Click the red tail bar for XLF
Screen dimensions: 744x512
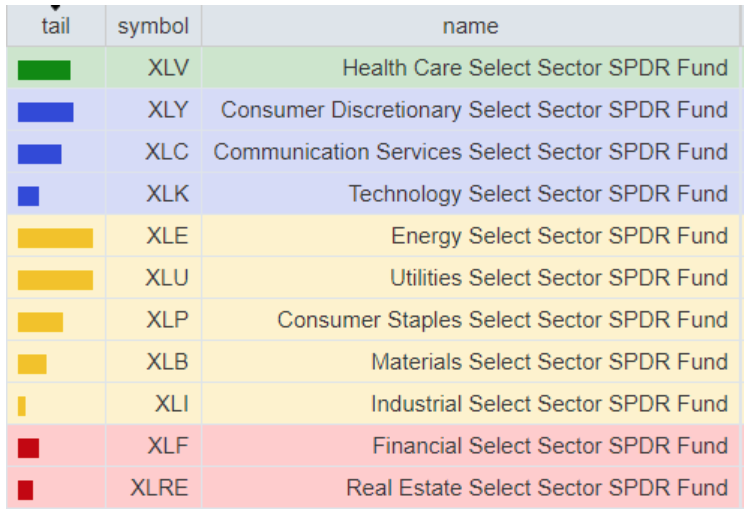tap(28, 447)
